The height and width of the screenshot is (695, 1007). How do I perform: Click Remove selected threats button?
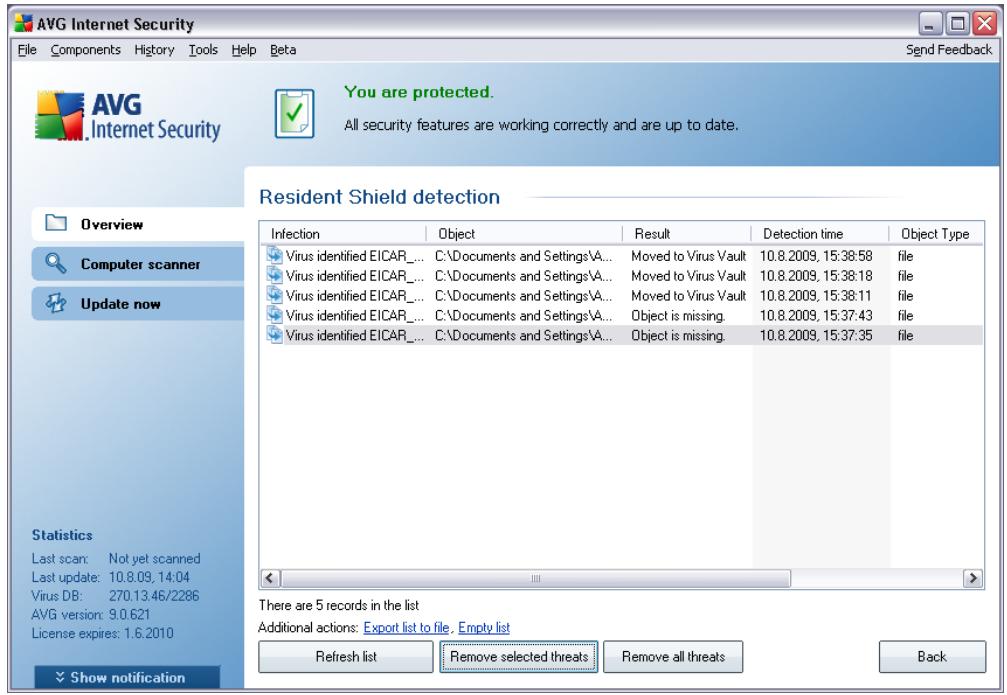(519, 656)
